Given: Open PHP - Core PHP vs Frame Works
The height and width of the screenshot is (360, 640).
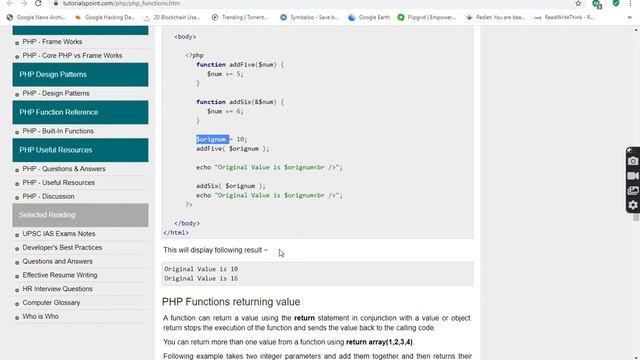Looking at the screenshot, I should [72, 56].
